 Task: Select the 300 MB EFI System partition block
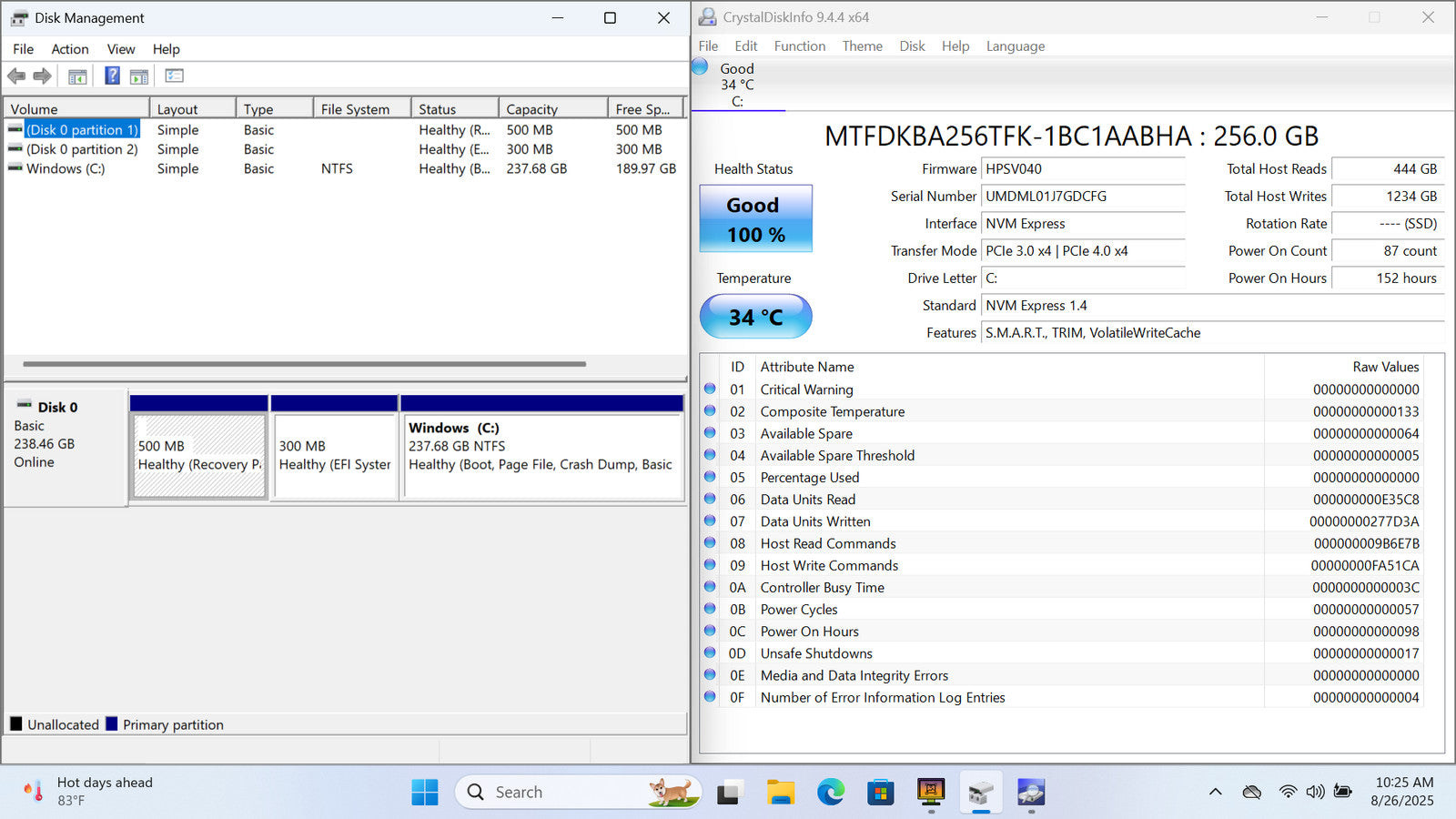point(335,456)
